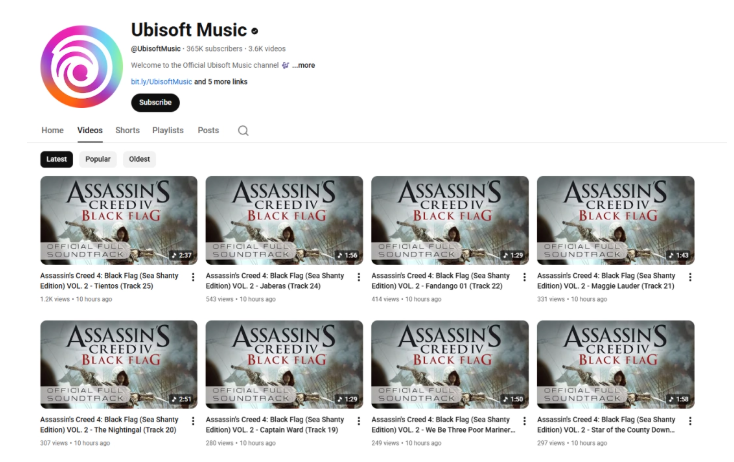Switch to the Shorts tab
This screenshot has height=462, width=734.
click(127, 130)
